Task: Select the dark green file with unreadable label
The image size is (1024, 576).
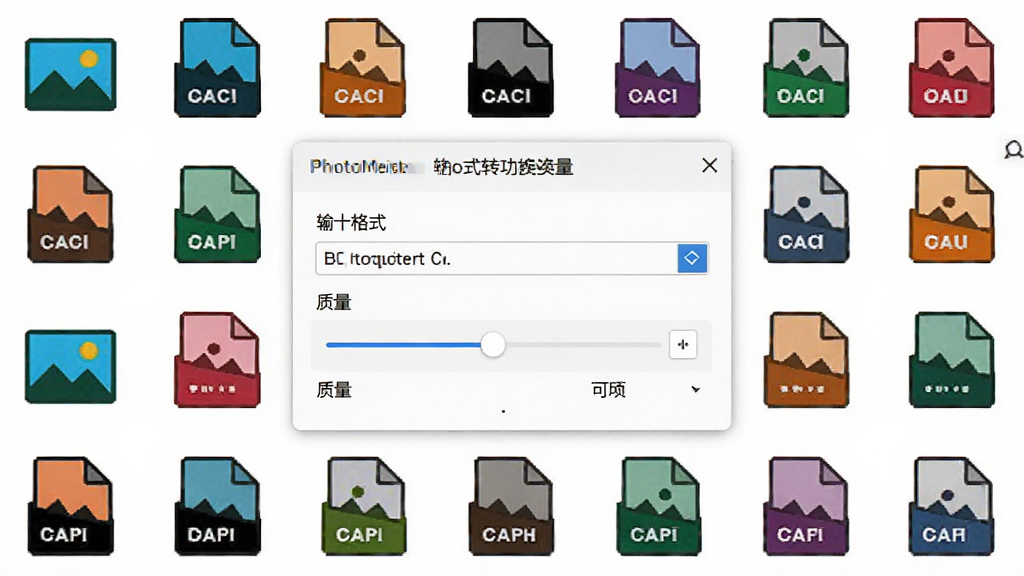Action: click(952, 360)
